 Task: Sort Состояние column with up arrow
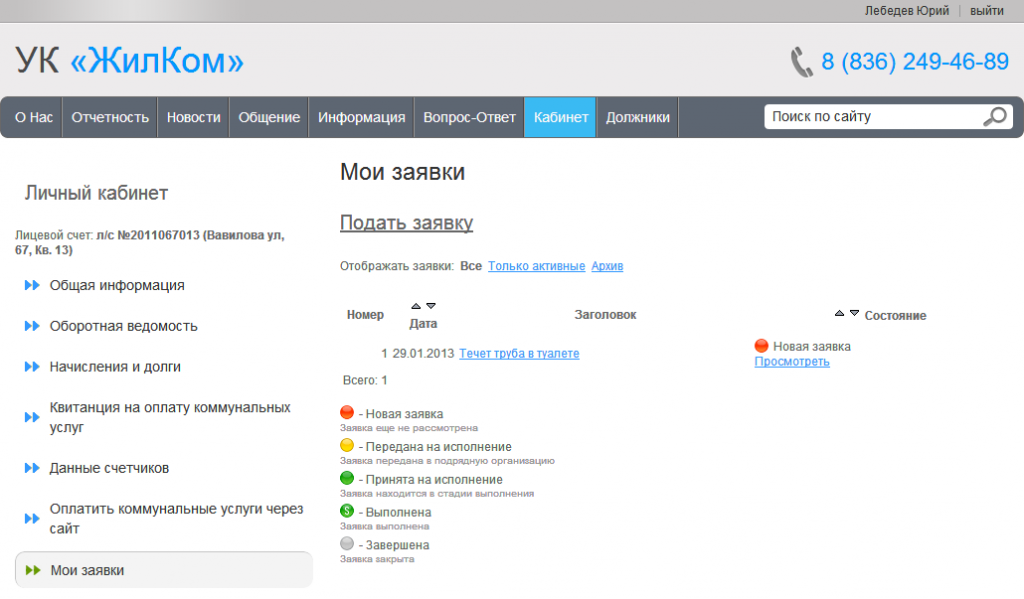coord(839,313)
